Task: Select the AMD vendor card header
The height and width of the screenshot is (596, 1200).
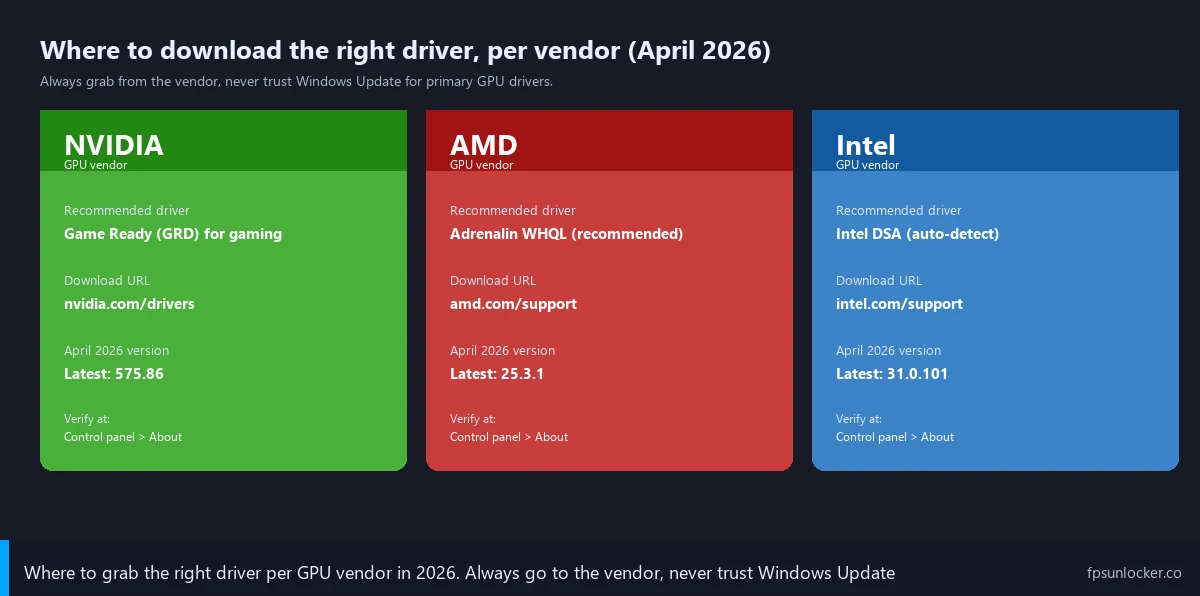Action: point(609,141)
